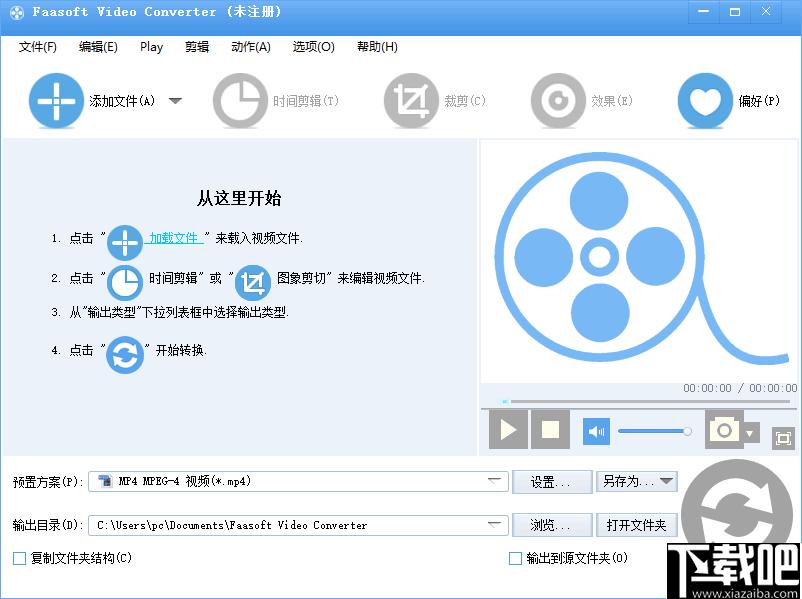Open the 动作(A) menu

(251, 47)
